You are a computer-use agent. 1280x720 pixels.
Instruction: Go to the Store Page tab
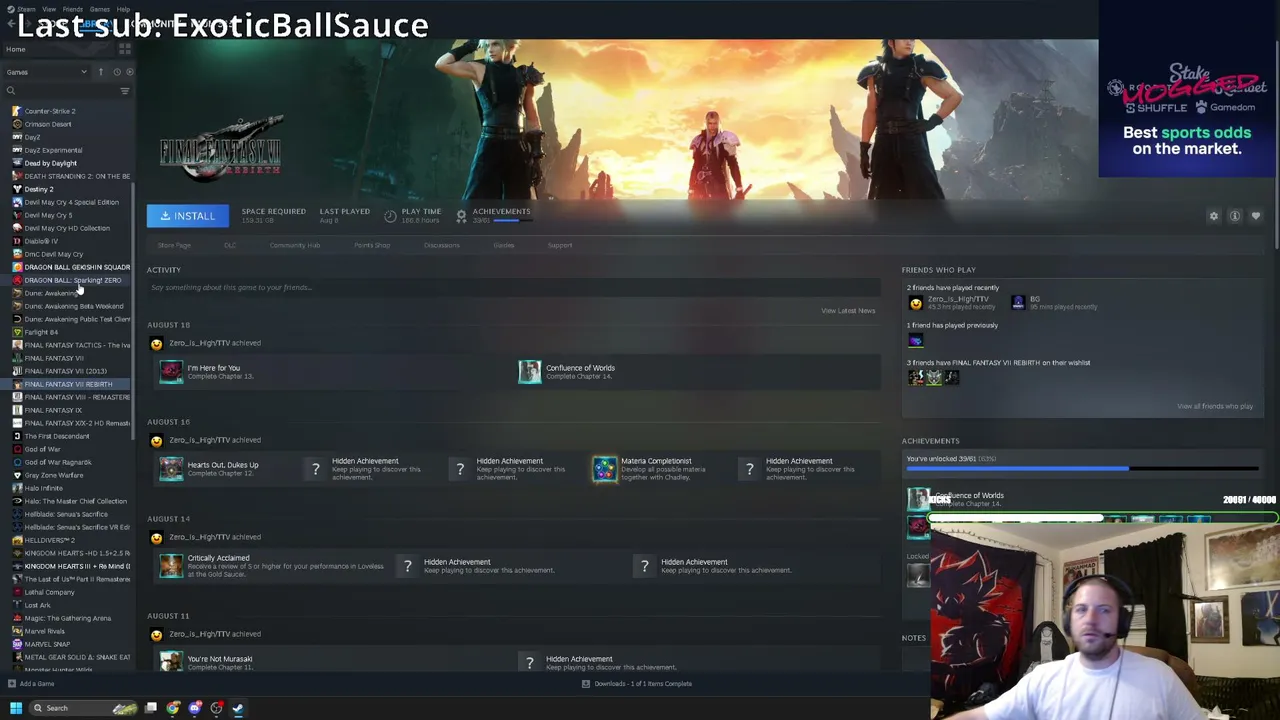[174, 246]
